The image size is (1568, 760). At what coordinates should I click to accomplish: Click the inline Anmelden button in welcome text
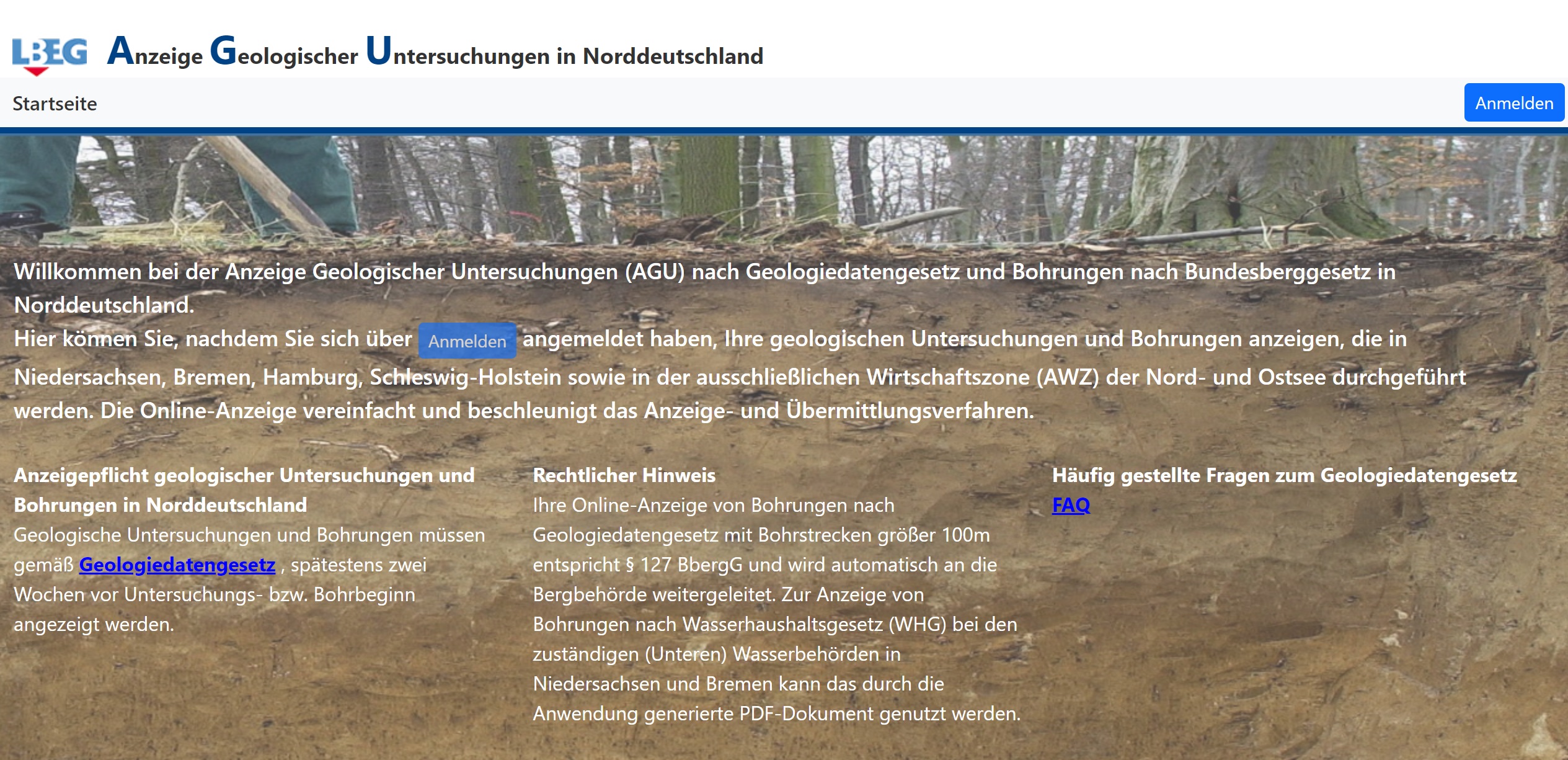467,341
